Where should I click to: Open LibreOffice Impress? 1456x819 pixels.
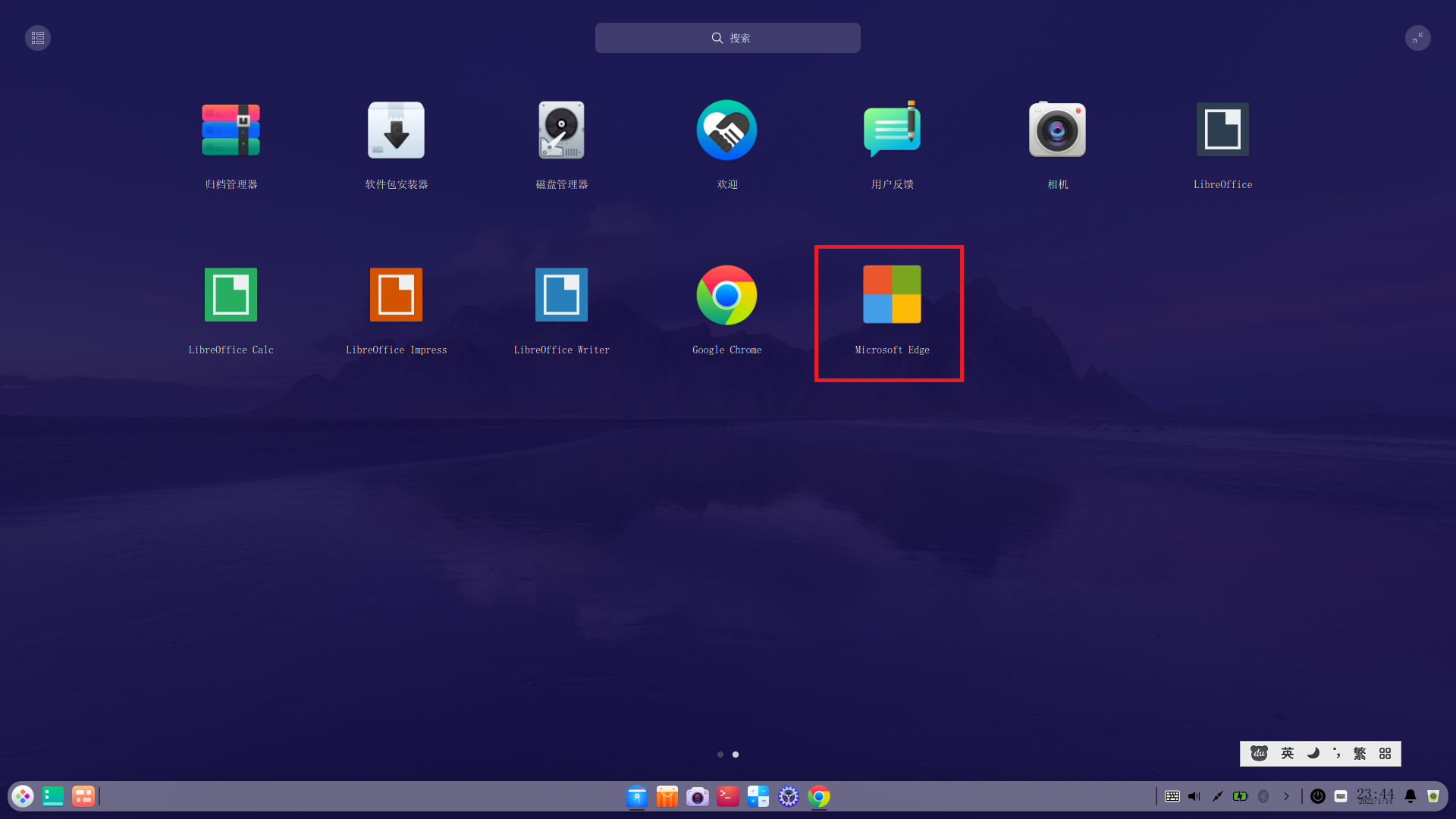tap(396, 296)
